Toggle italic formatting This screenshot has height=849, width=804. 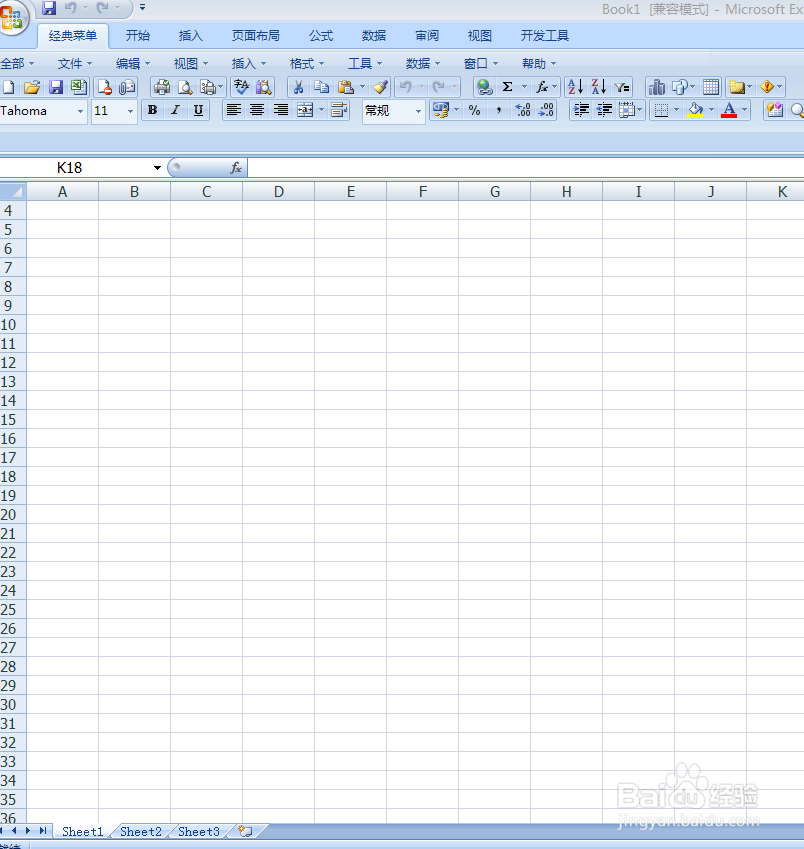[x=175, y=110]
